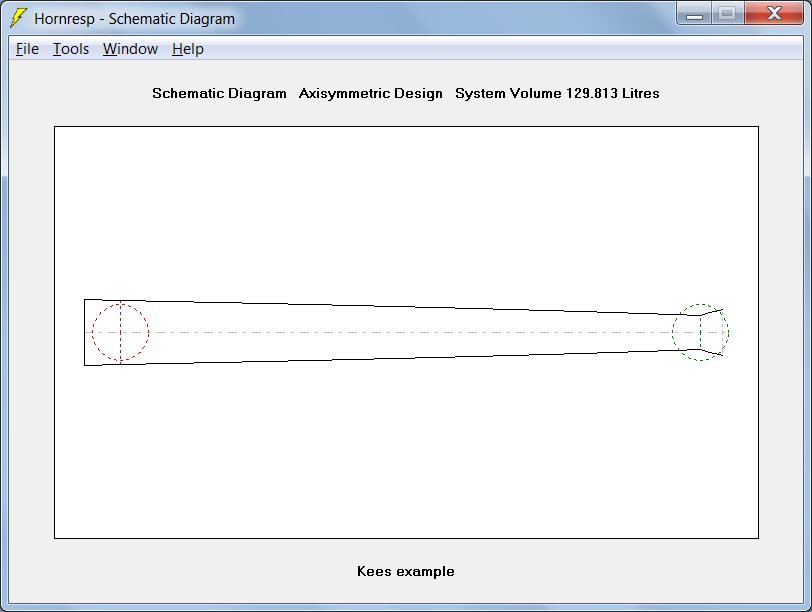Click the red dashed driver circle
This screenshot has height=612, width=812.
point(121,332)
